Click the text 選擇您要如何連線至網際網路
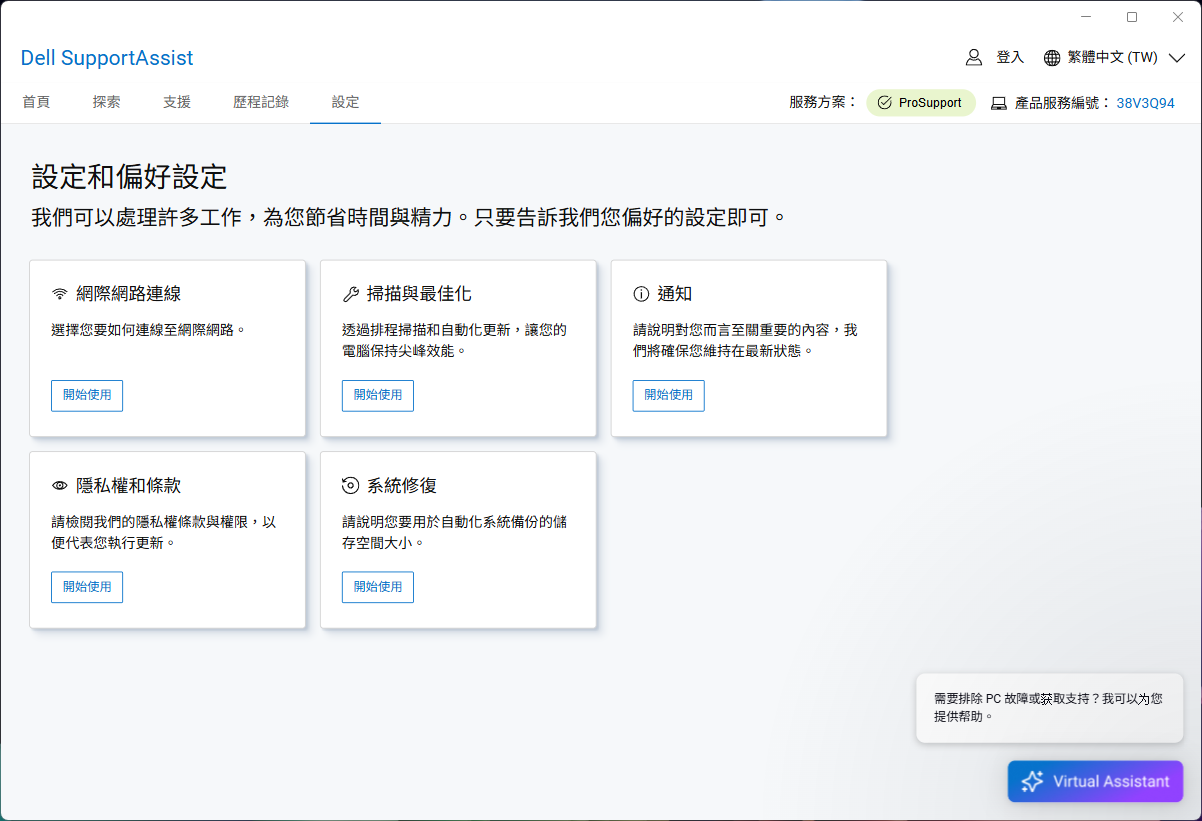Screen dimensions: 1202x821 [x=148, y=329]
